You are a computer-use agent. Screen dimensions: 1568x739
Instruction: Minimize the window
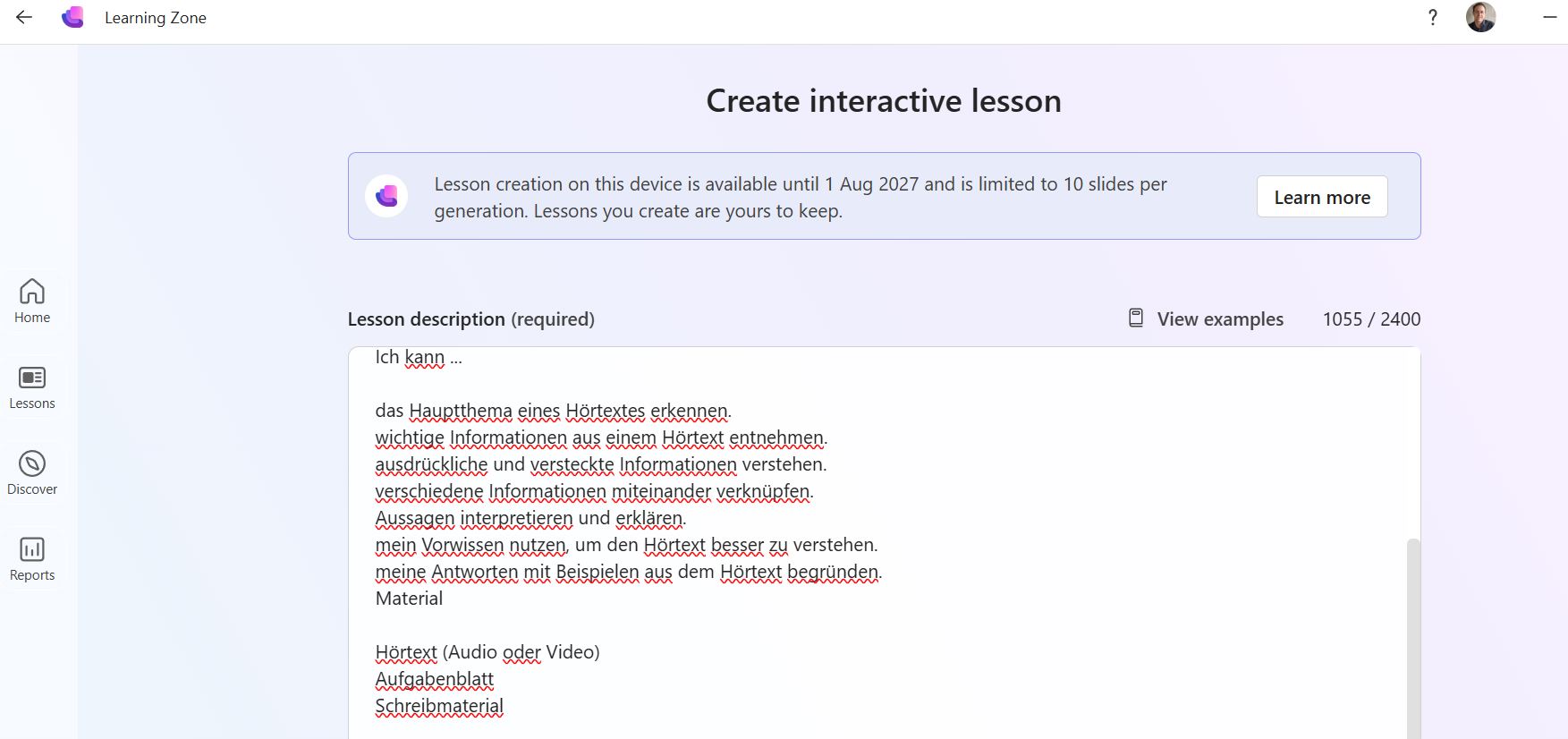(x=1550, y=17)
